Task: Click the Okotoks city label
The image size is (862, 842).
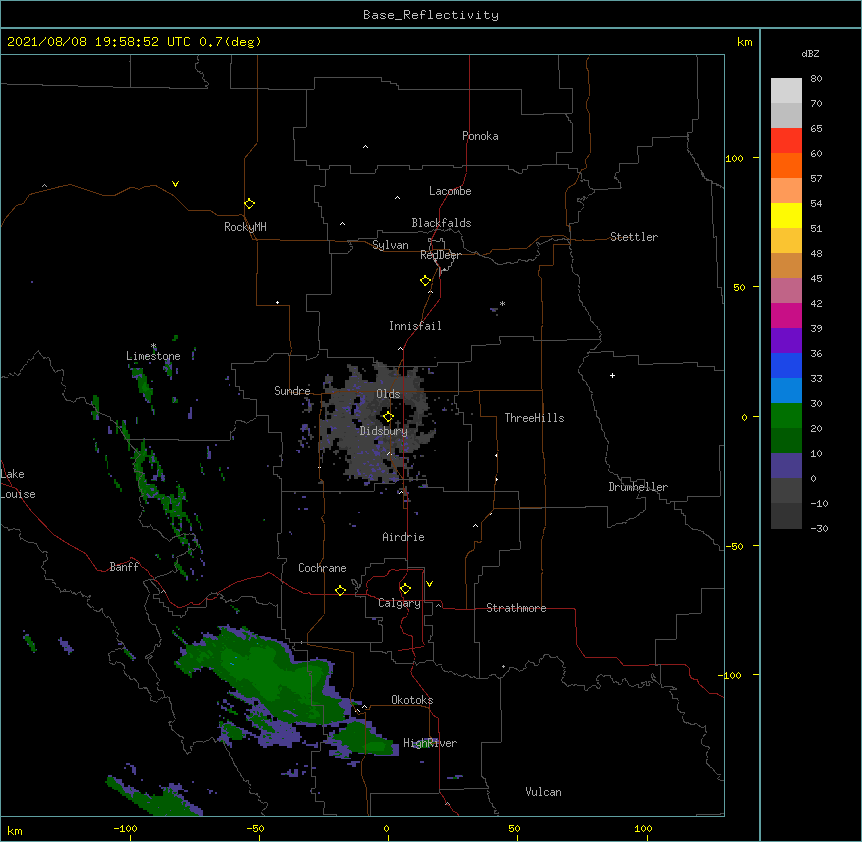Action: pos(412,700)
